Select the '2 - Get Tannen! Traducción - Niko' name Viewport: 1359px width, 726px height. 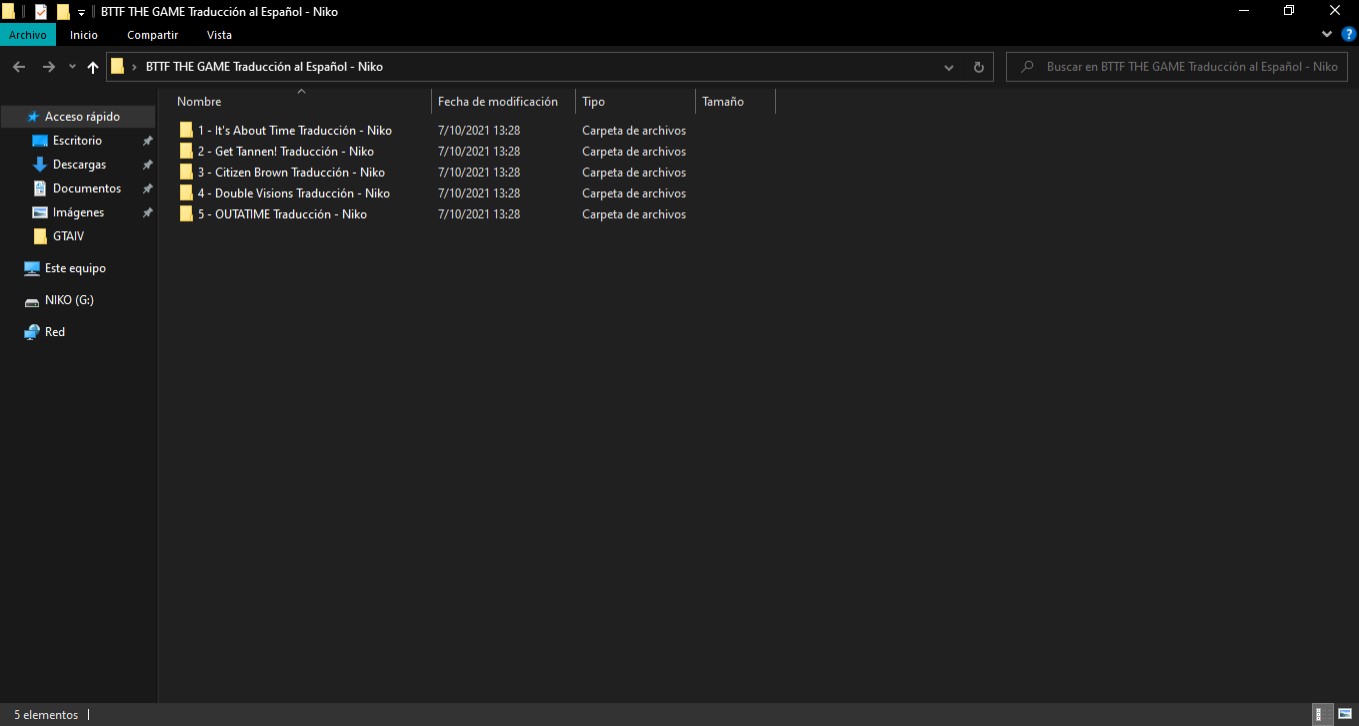(x=286, y=152)
